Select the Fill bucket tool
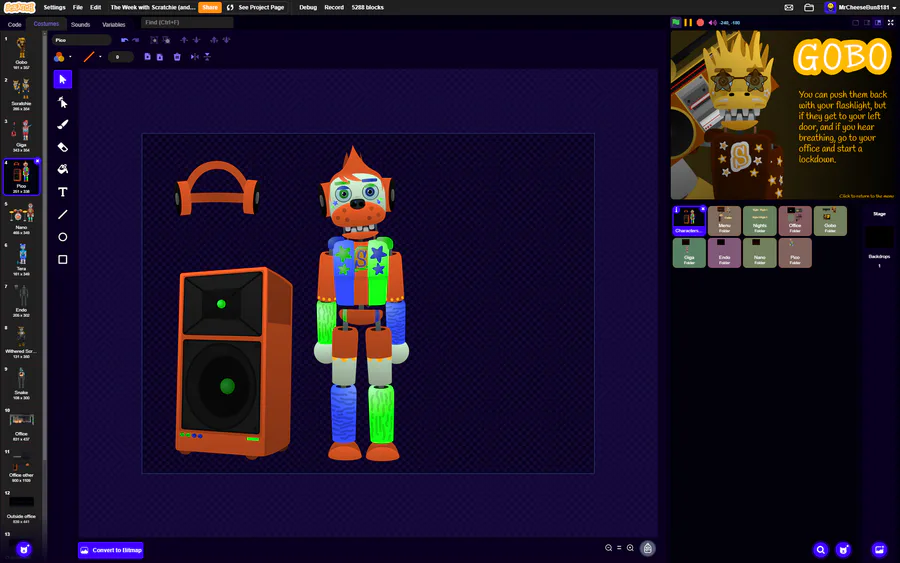This screenshot has height=563, width=900. point(63,169)
